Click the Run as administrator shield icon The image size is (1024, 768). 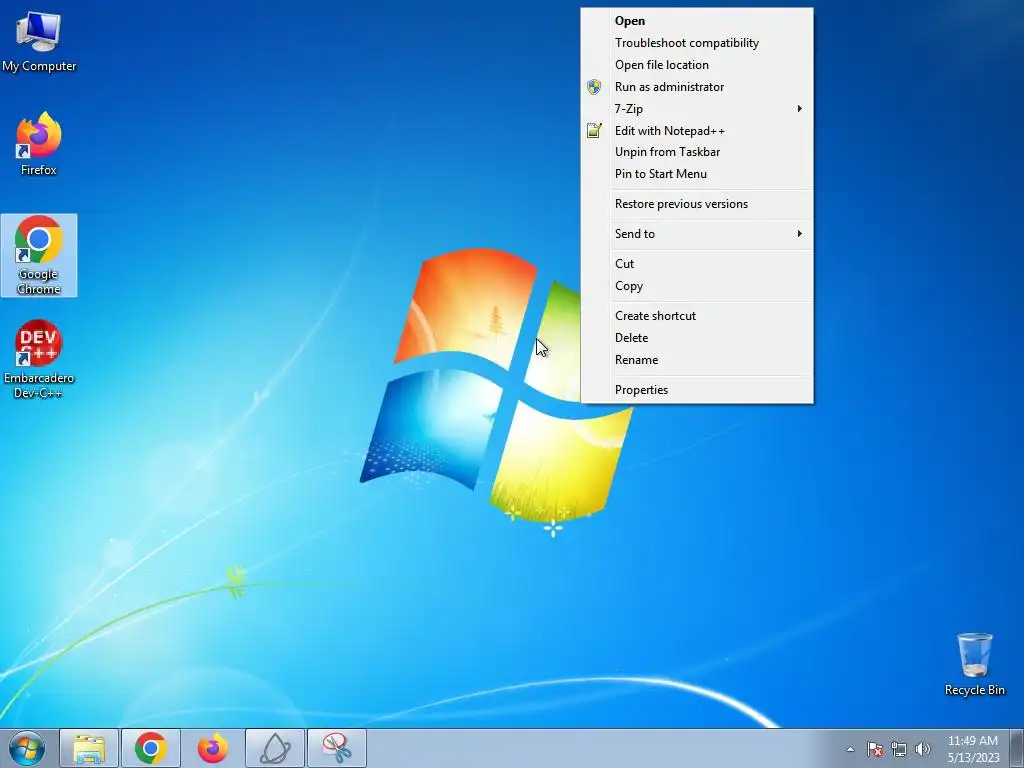594,87
